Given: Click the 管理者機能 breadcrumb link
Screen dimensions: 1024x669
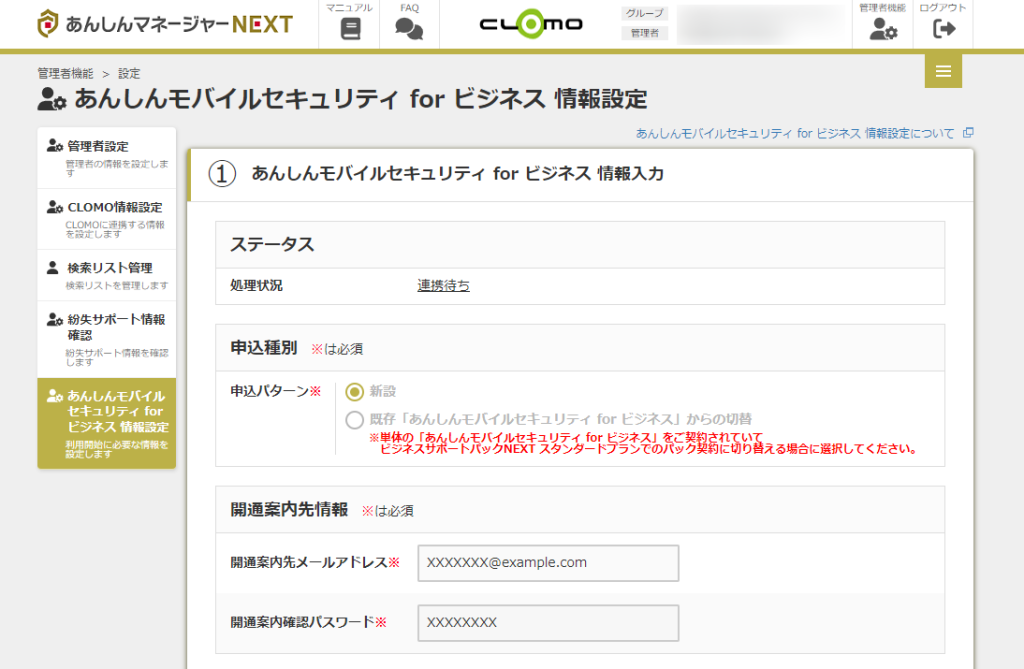Looking at the screenshot, I should pyautogui.click(x=65, y=73).
